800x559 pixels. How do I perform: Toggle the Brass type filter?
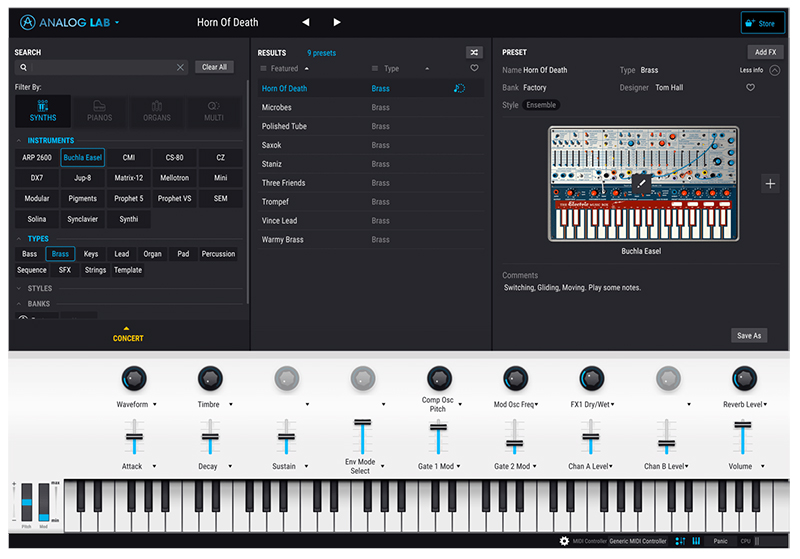pyautogui.click(x=60, y=254)
